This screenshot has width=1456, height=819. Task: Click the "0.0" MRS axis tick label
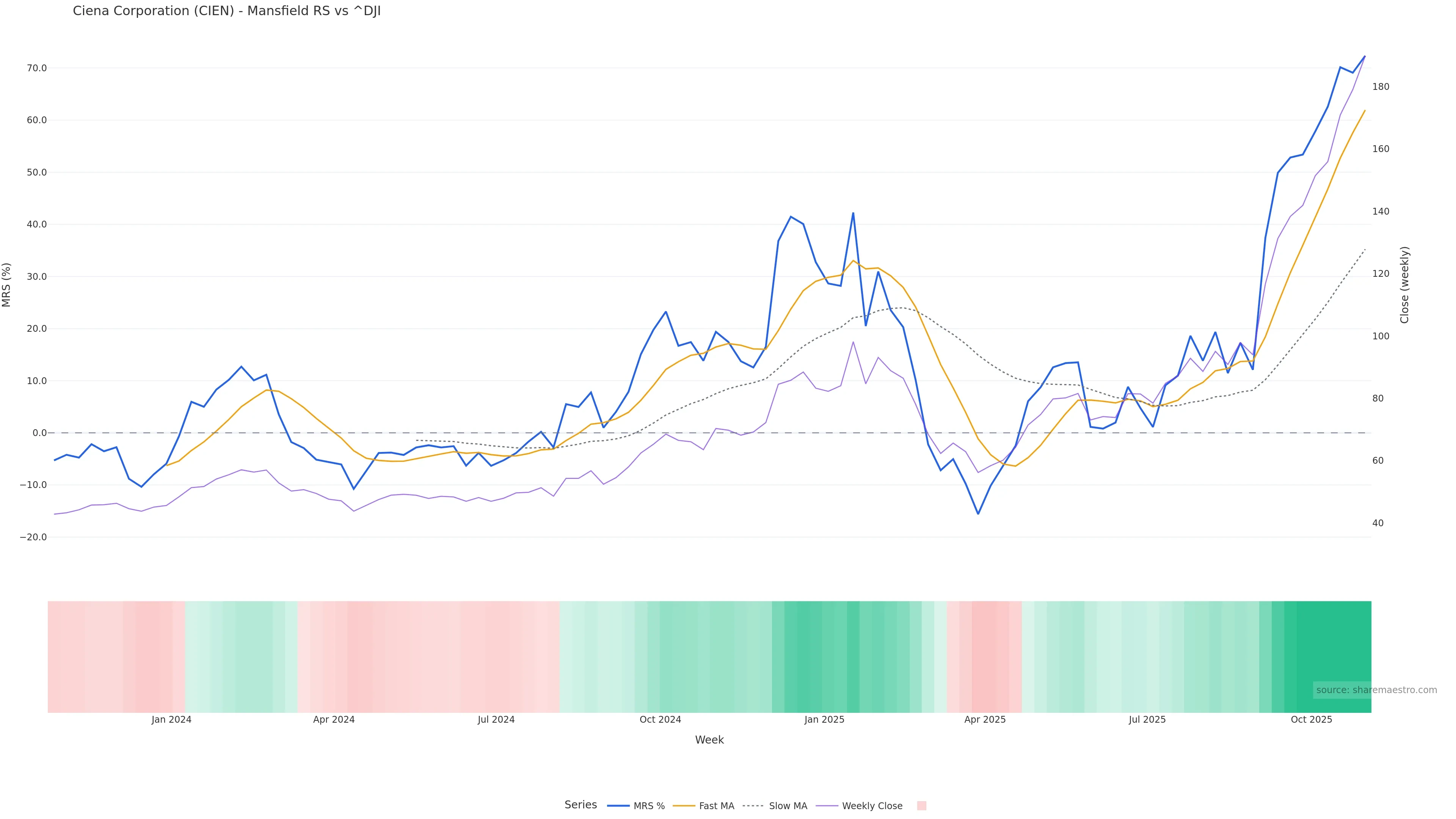click(x=39, y=433)
